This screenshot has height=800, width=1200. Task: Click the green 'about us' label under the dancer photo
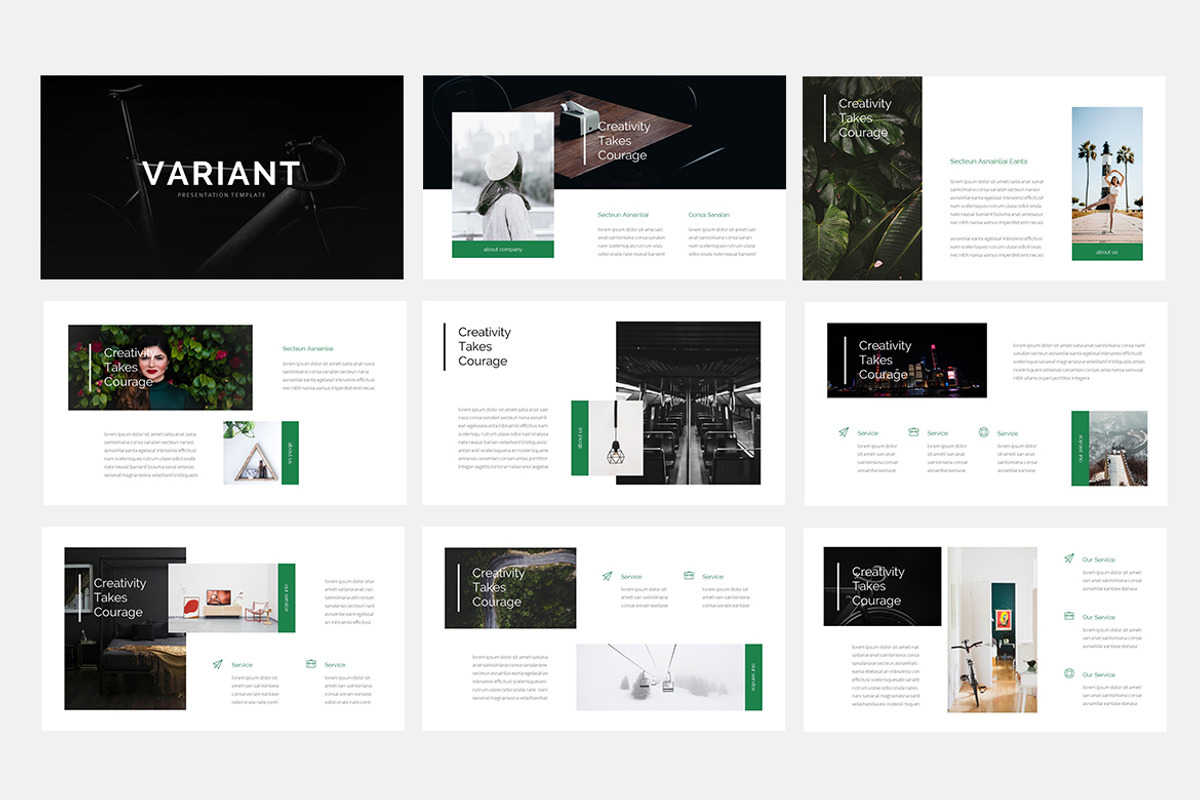coord(1107,252)
